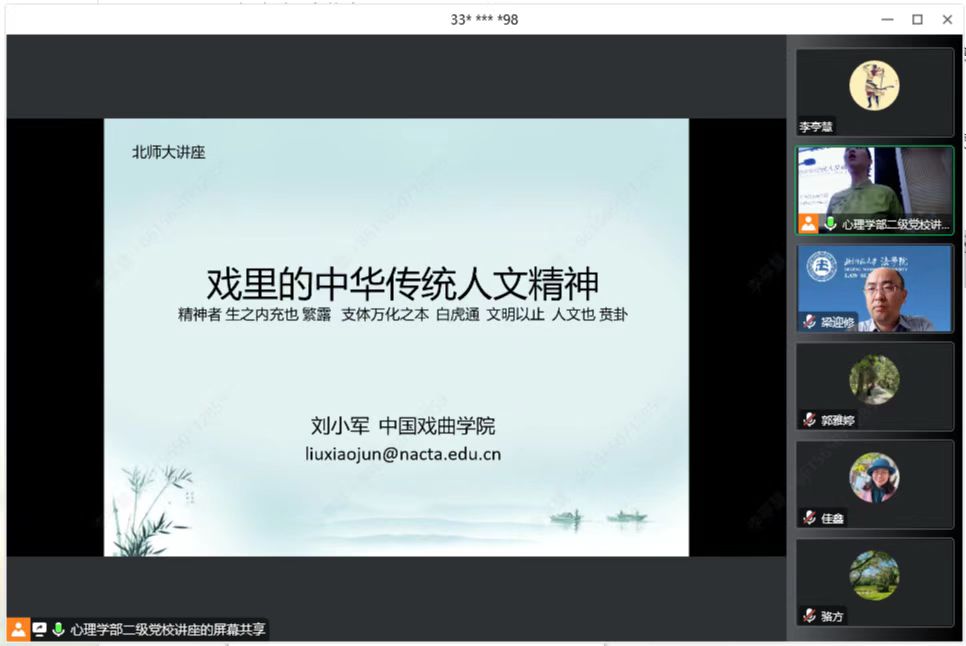
Task: Click the muted microphone icon beside 佳鑫
Action: [809, 518]
